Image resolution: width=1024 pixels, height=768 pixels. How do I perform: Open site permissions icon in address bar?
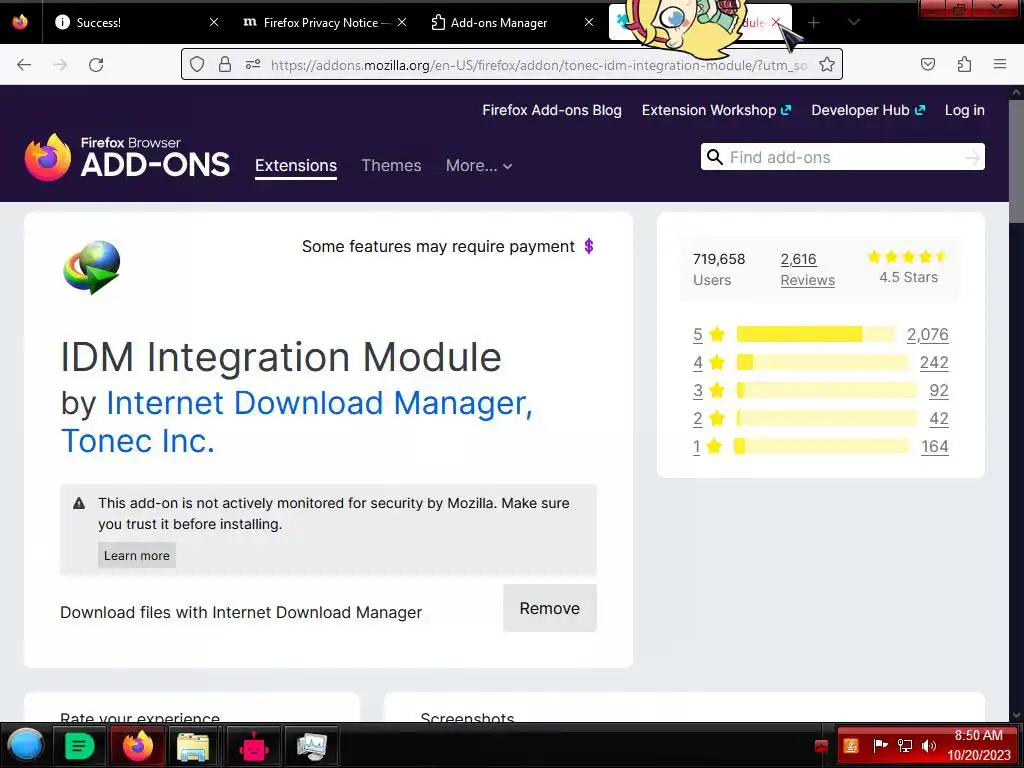click(253, 64)
